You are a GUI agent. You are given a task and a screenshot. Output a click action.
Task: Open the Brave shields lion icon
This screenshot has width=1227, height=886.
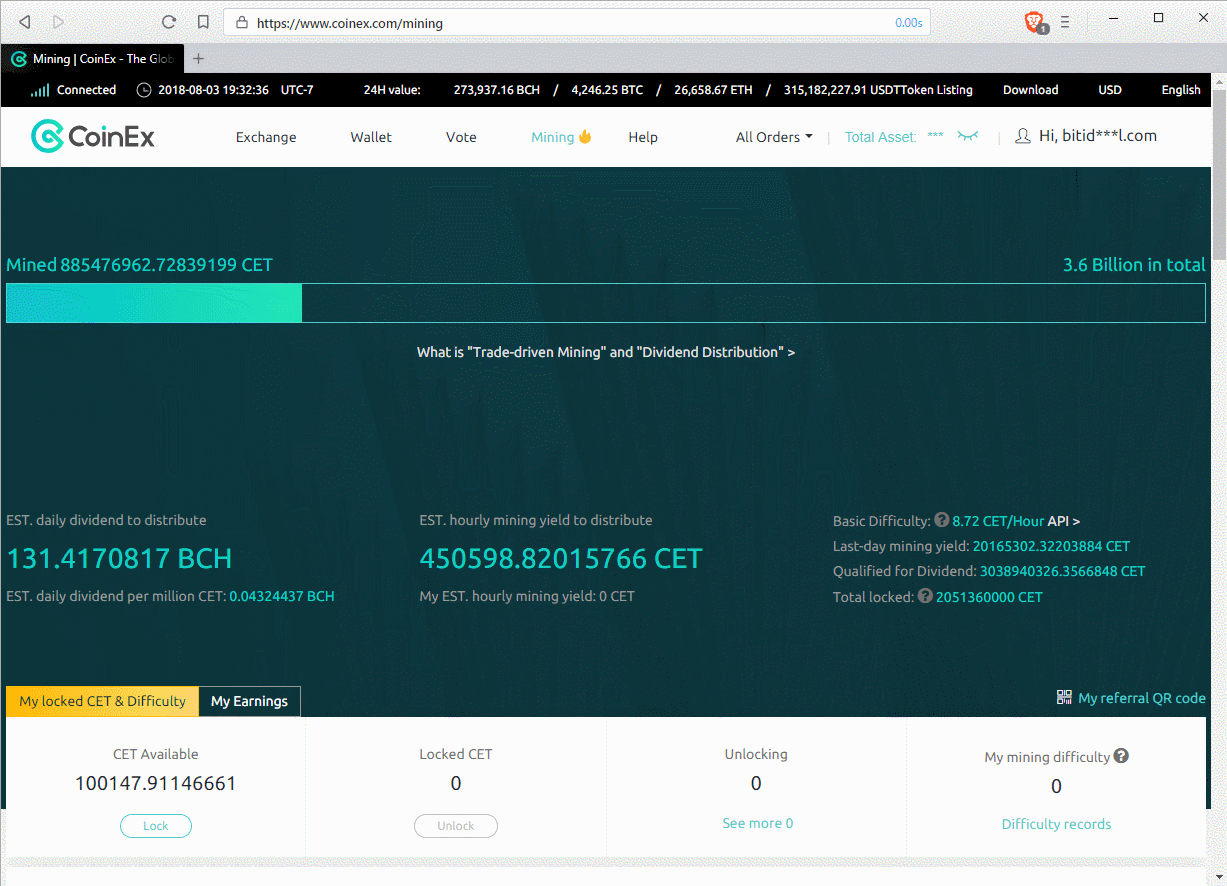pyautogui.click(x=1035, y=21)
